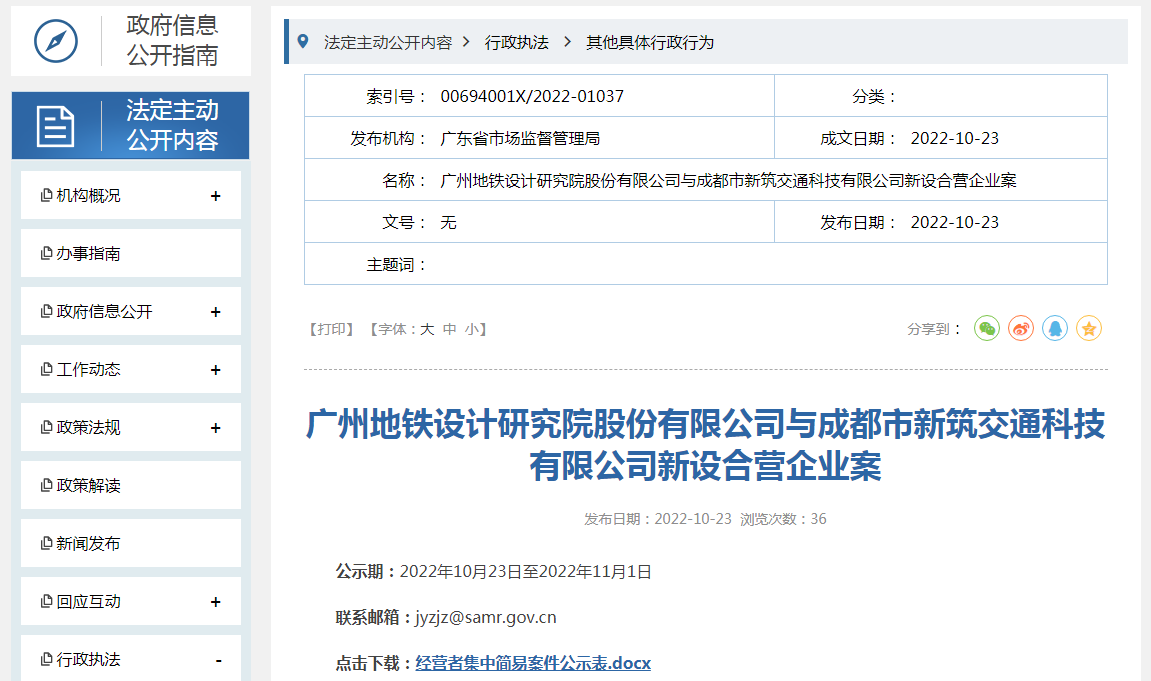Set font size to 小
The height and width of the screenshot is (681, 1151).
click(472, 329)
